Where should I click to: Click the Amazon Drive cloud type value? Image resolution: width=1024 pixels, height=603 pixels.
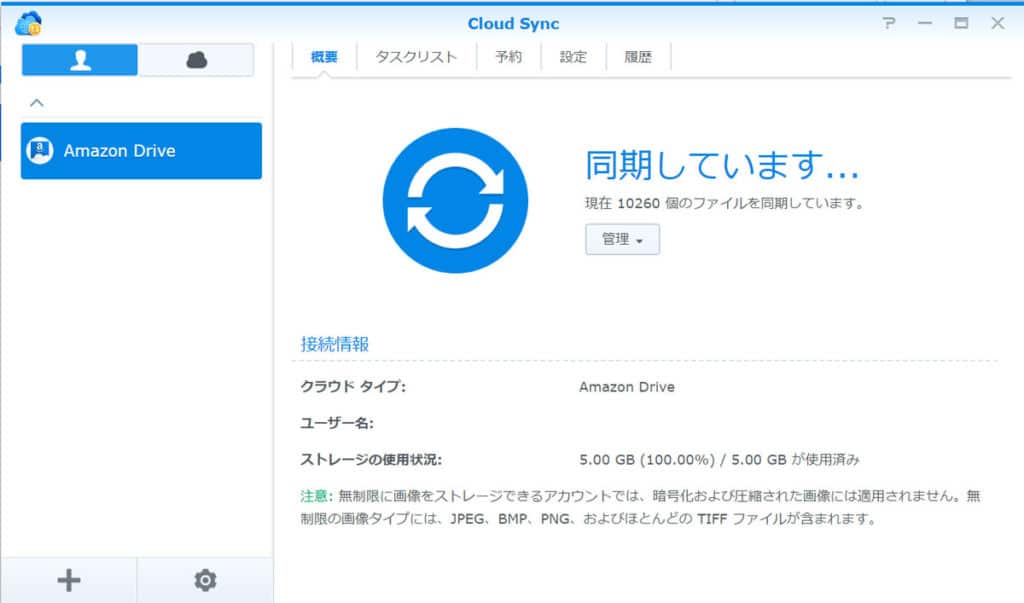pyautogui.click(x=627, y=387)
